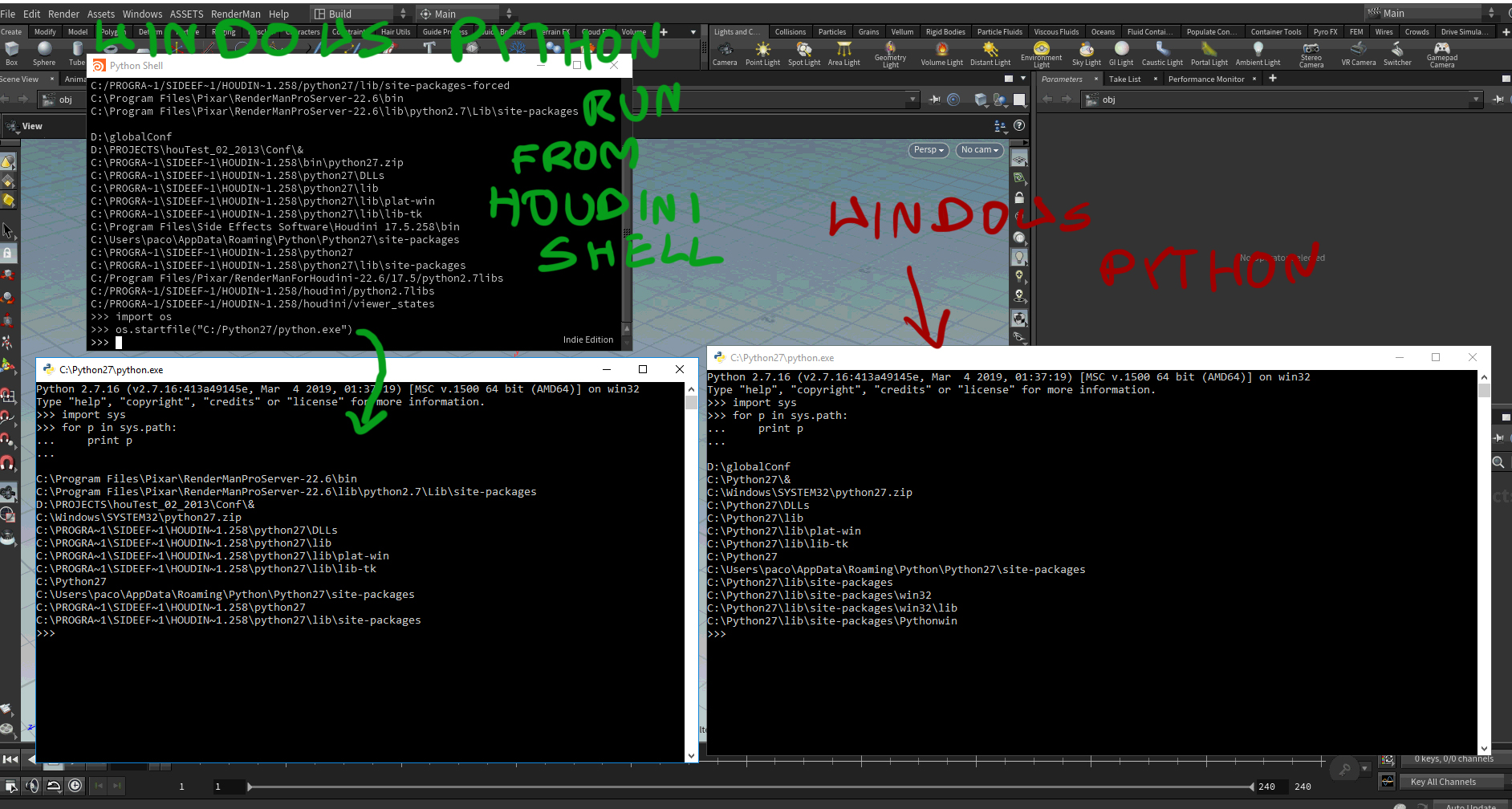Viewport: 1512px width, 809px height.
Task: Switch to the Take List tab
Action: pos(1124,79)
